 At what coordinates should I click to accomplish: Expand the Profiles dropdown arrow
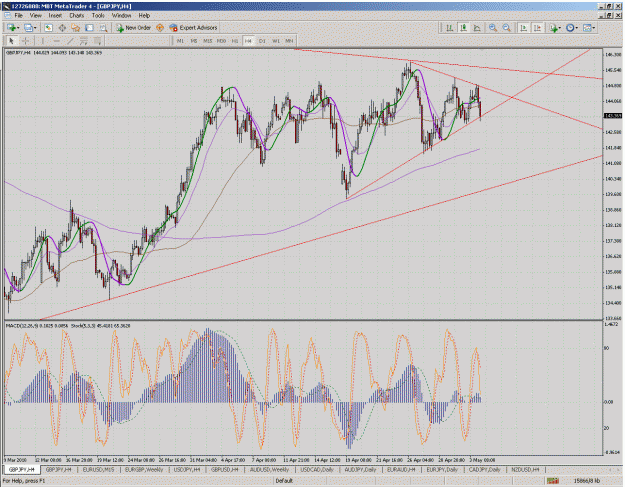pos(35,28)
